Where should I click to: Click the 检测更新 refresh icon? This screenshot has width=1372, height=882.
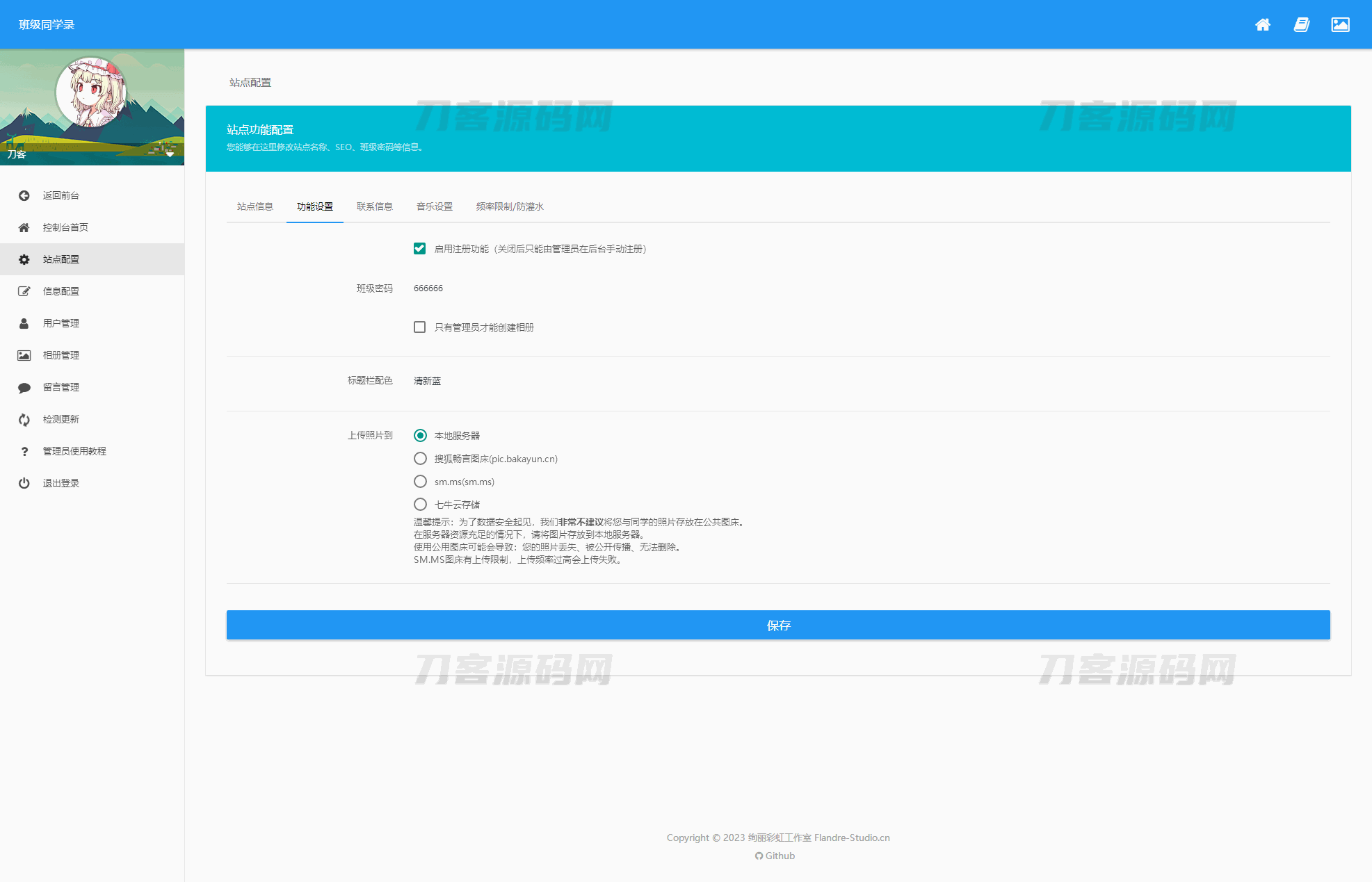pos(24,419)
